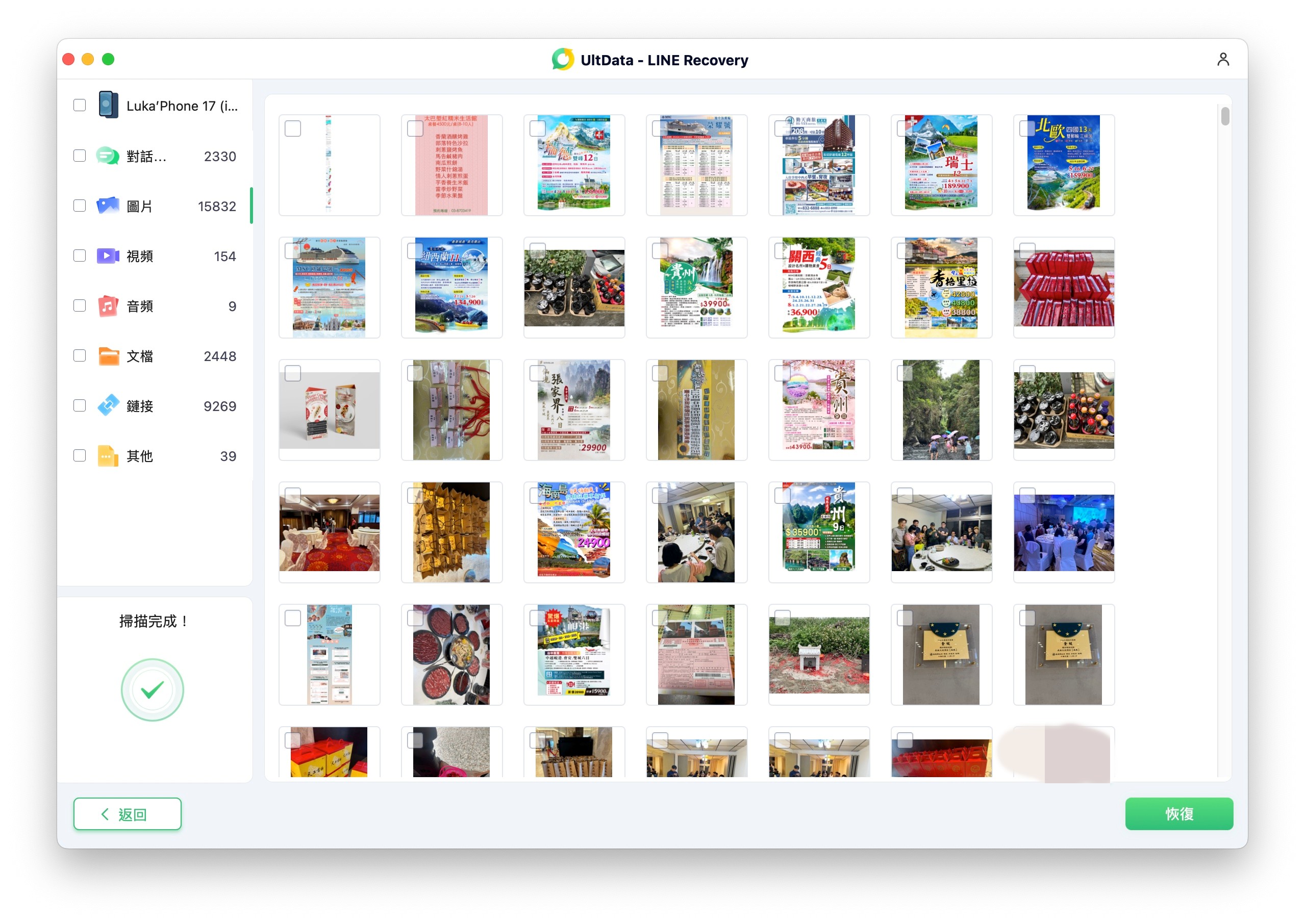Tick the 音頻 category checkbox

[x=79, y=305]
